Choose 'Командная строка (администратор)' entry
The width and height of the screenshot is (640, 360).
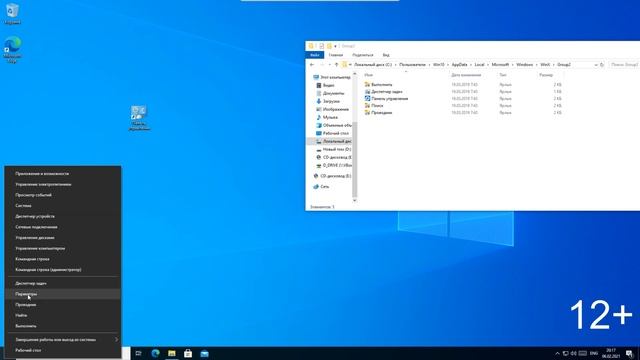click(63, 269)
